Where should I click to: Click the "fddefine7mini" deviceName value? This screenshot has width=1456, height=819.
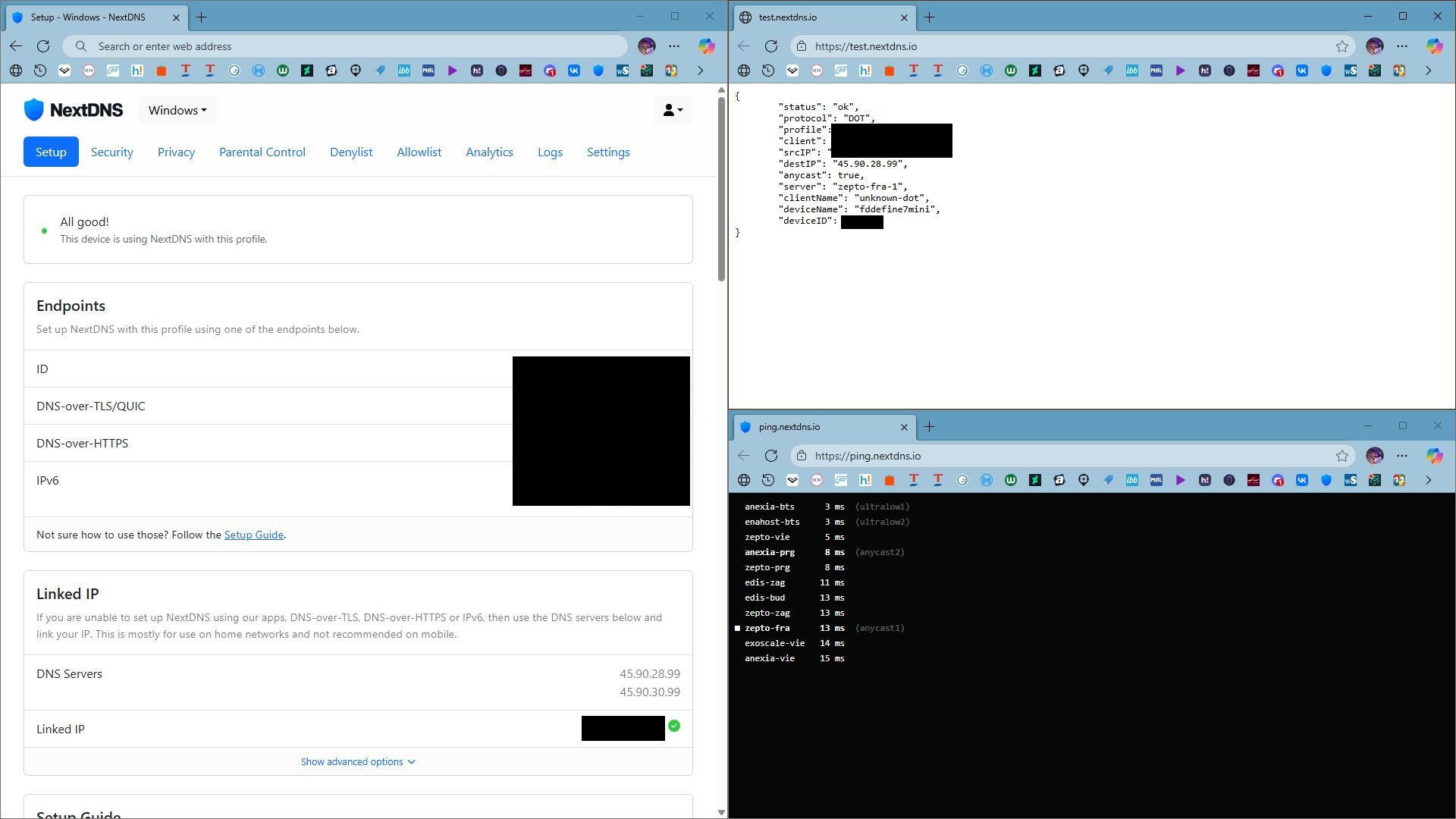(x=894, y=209)
